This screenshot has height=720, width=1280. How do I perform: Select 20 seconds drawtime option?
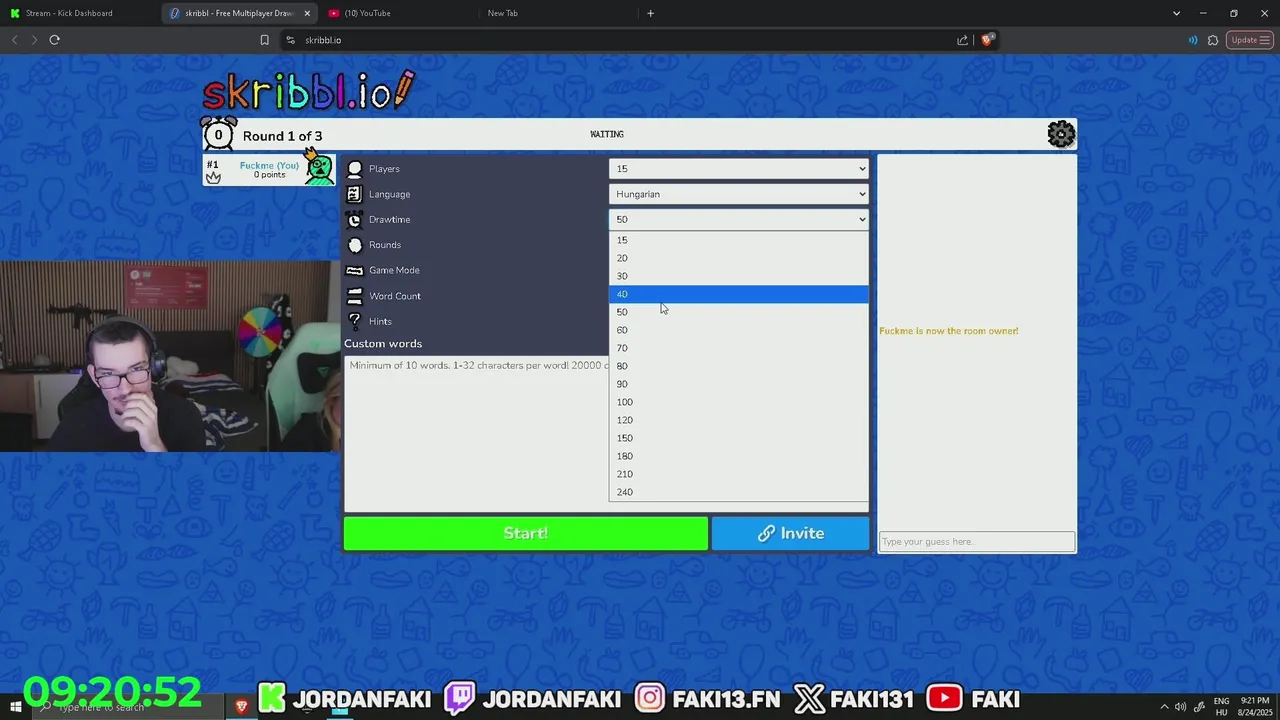coord(738,258)
